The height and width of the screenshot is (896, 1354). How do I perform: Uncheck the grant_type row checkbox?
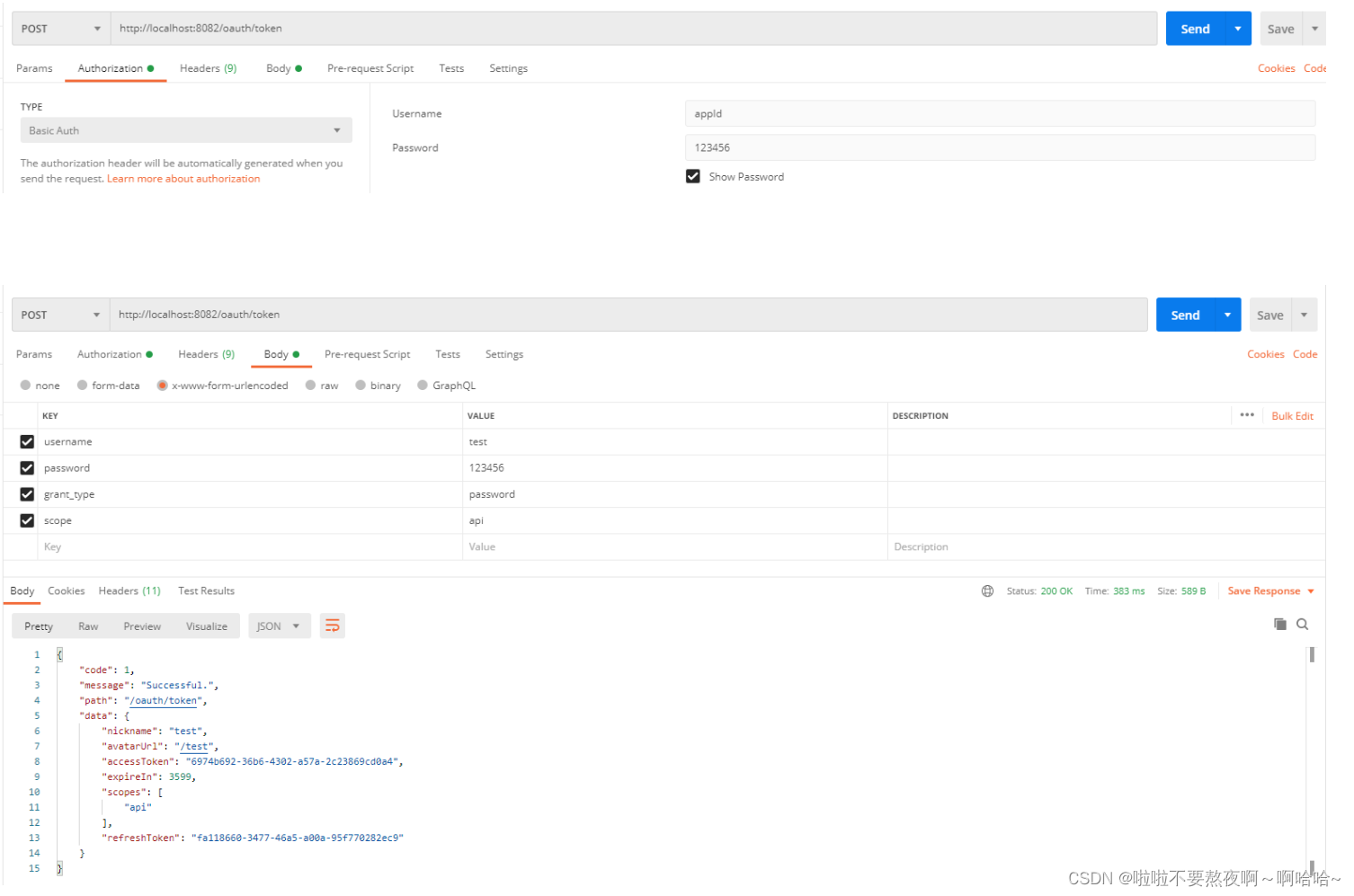[x=27, y=494]
